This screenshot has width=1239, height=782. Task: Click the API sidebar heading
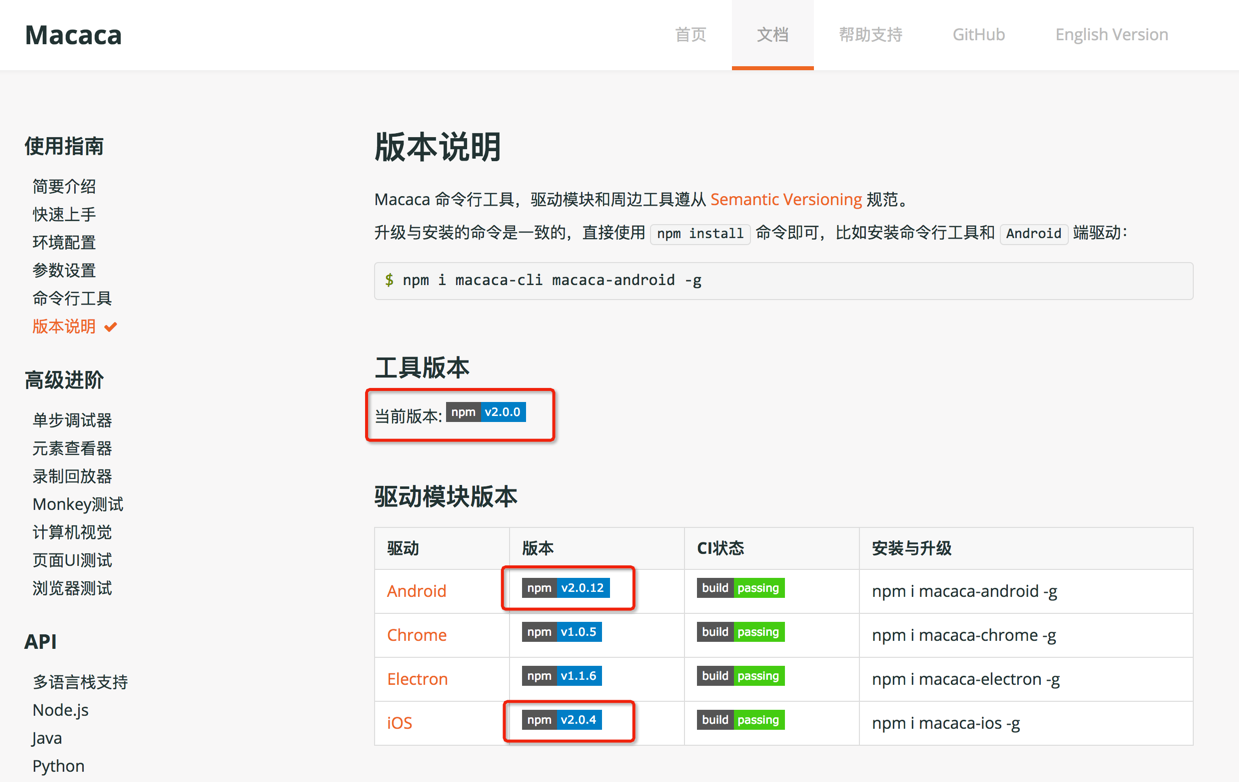41,642
